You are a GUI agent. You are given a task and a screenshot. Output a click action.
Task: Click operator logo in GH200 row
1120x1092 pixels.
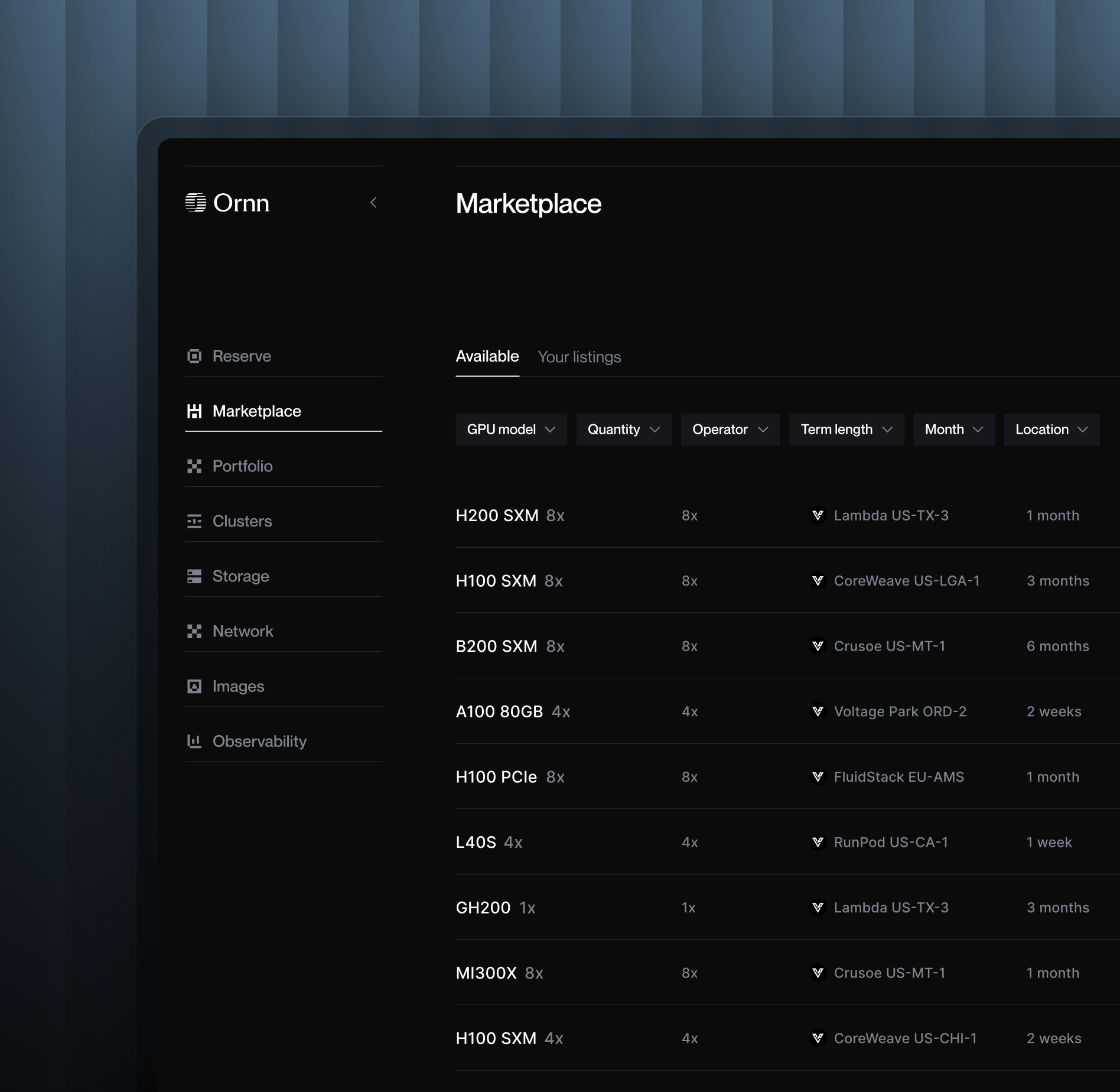pos(818,907)
